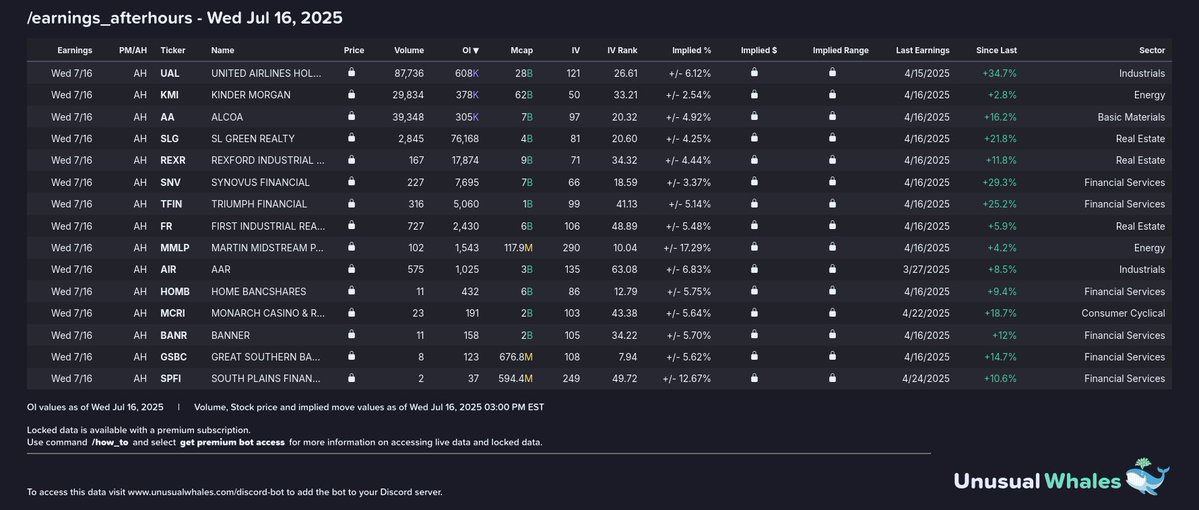Click the Implied $ lock icon for UAL

click(754, 73)
